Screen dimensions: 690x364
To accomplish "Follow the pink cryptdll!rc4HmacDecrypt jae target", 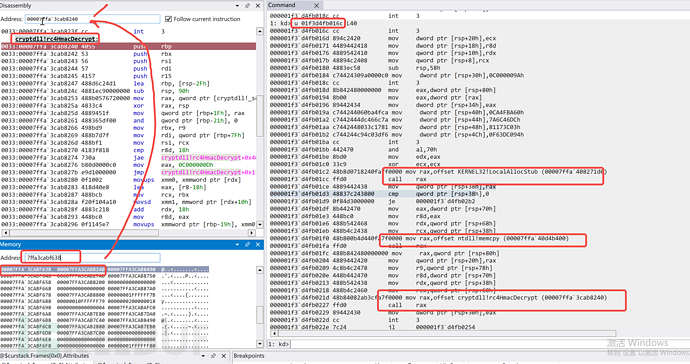I will click(209, 158).
